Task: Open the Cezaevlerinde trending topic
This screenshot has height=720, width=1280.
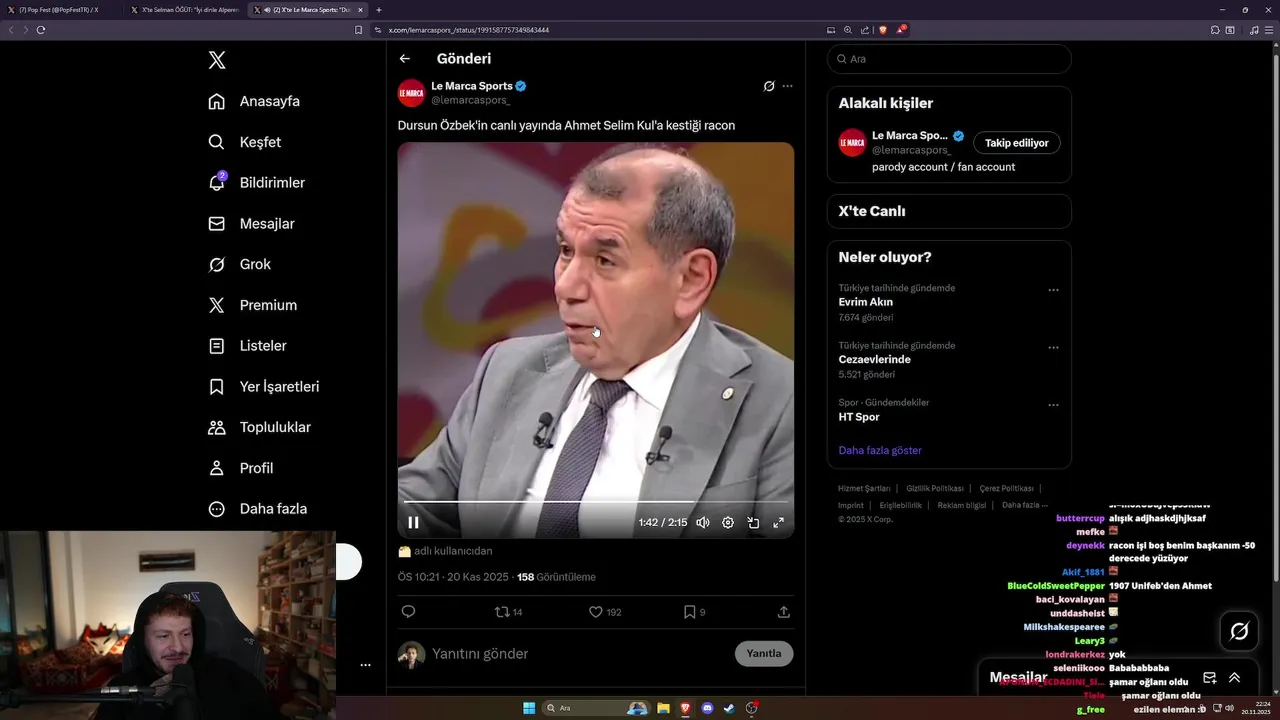Action: point(875,359)
